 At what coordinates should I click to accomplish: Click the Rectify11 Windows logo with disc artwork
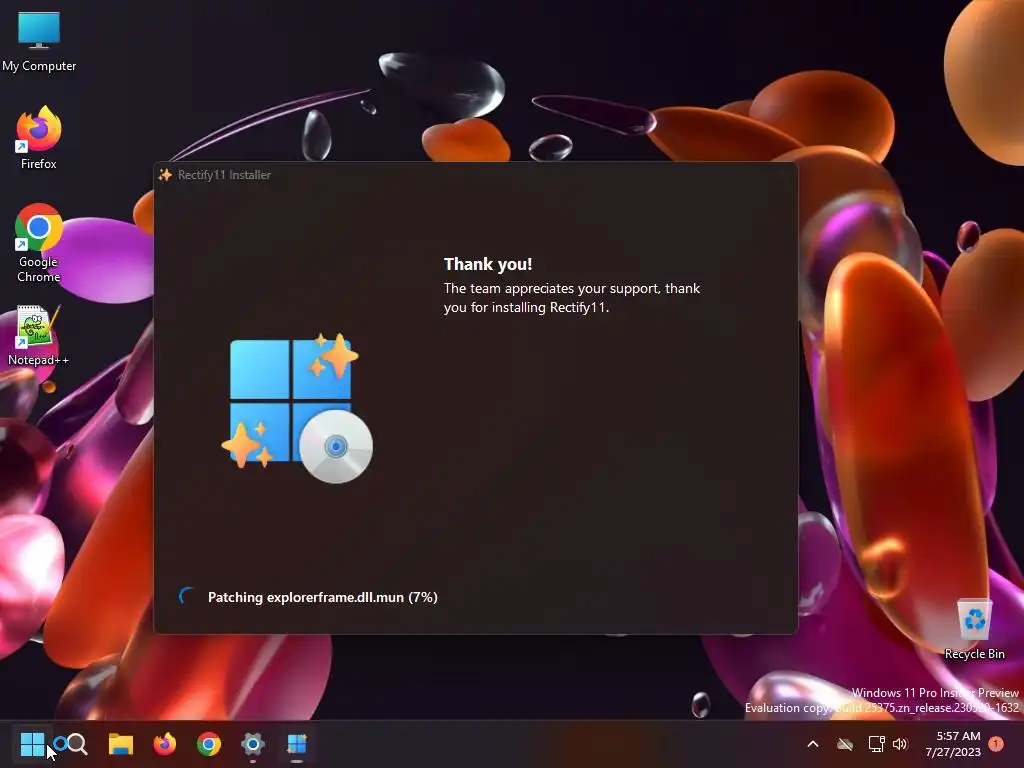pos(297,408)
